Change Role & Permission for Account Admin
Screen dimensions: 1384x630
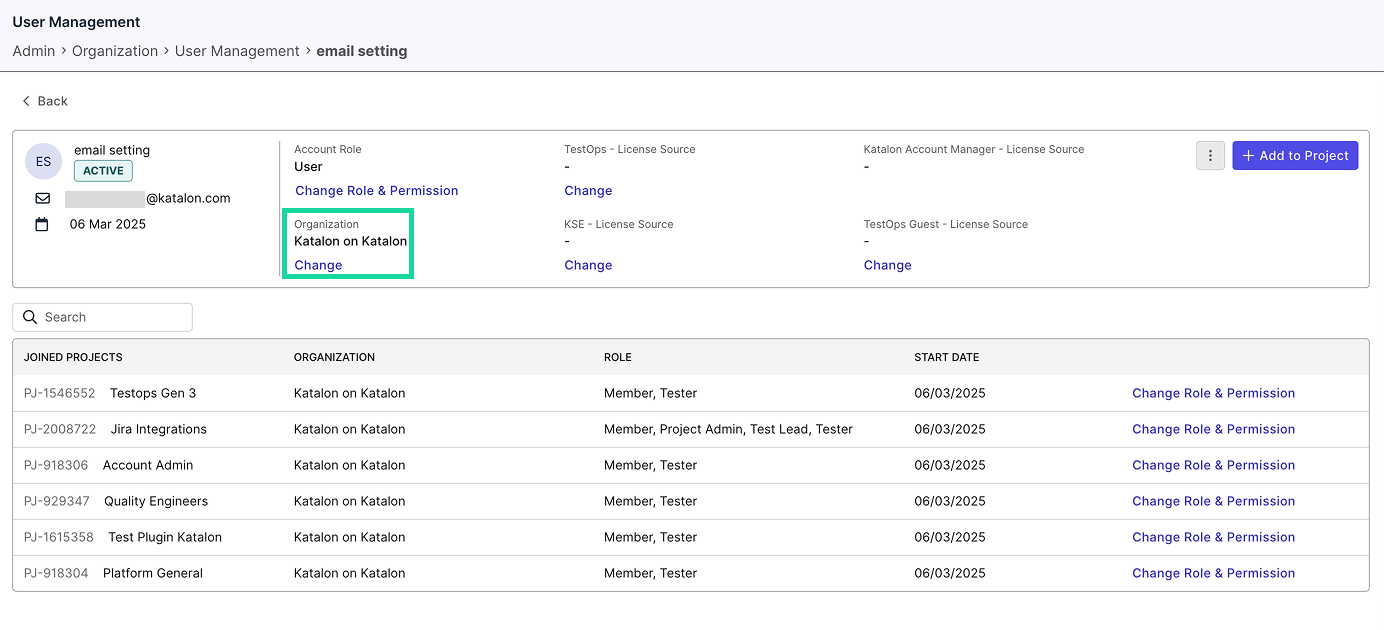tap(1213, 465)
